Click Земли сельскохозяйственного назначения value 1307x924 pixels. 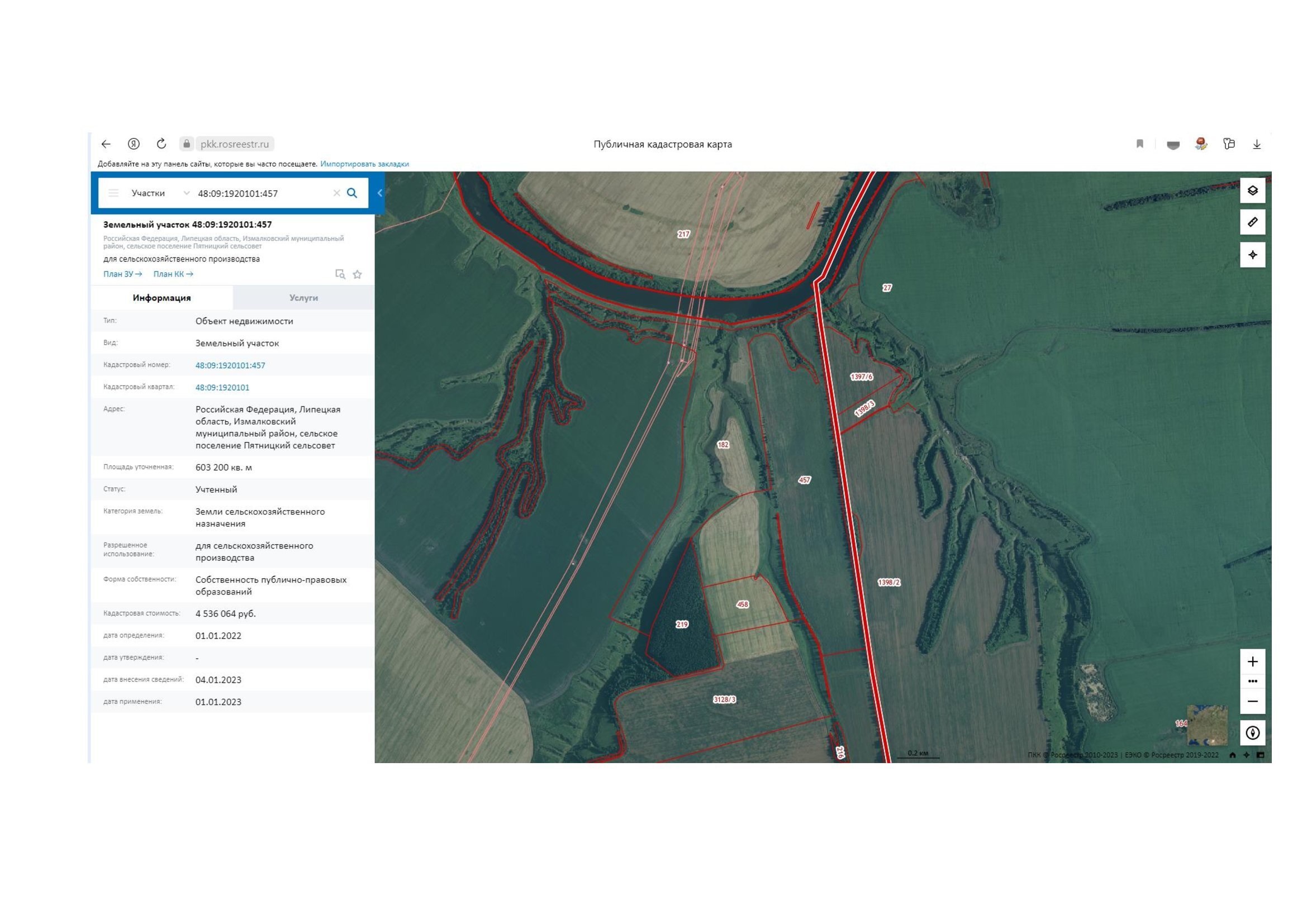pos(260,517)
